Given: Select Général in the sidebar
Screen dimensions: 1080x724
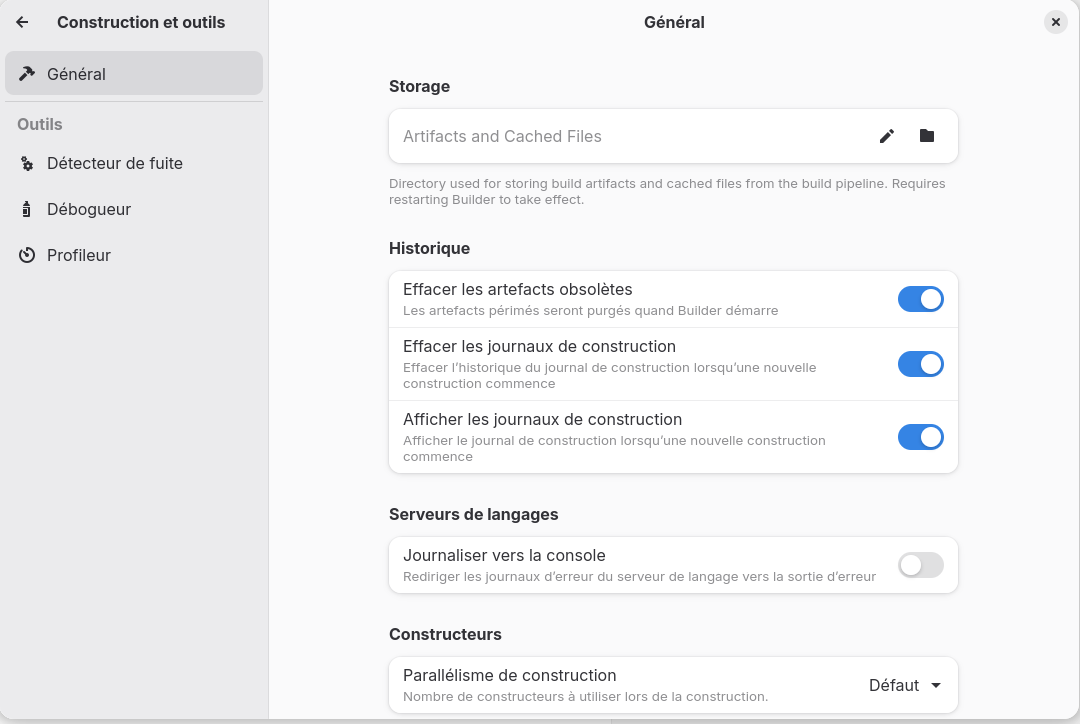Looking at the screenshot, I should coord(134,73).
